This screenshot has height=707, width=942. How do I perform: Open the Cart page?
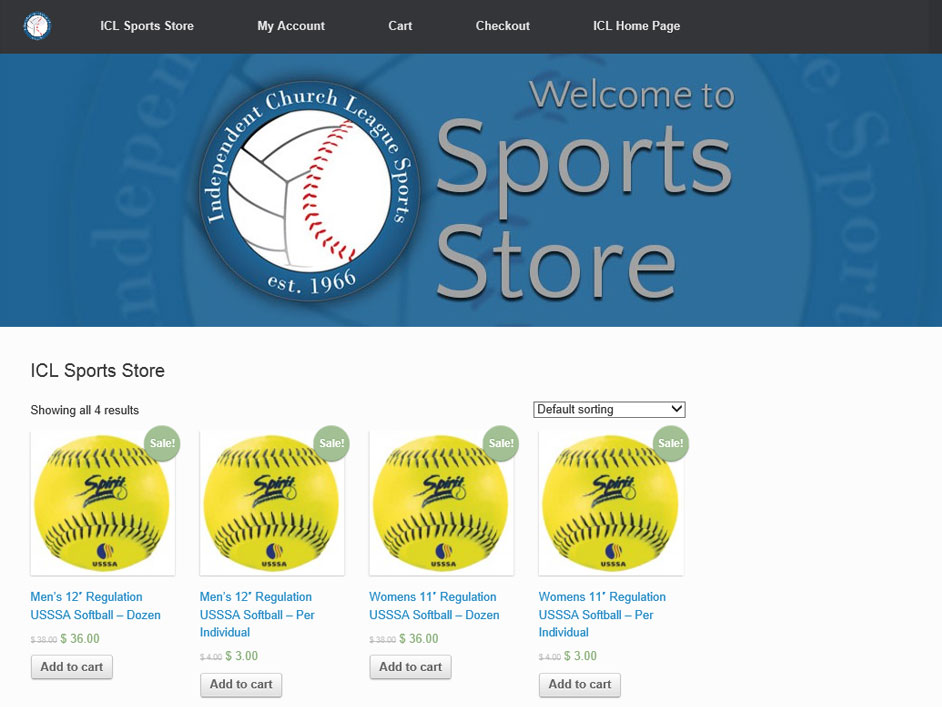click(400, 26)
